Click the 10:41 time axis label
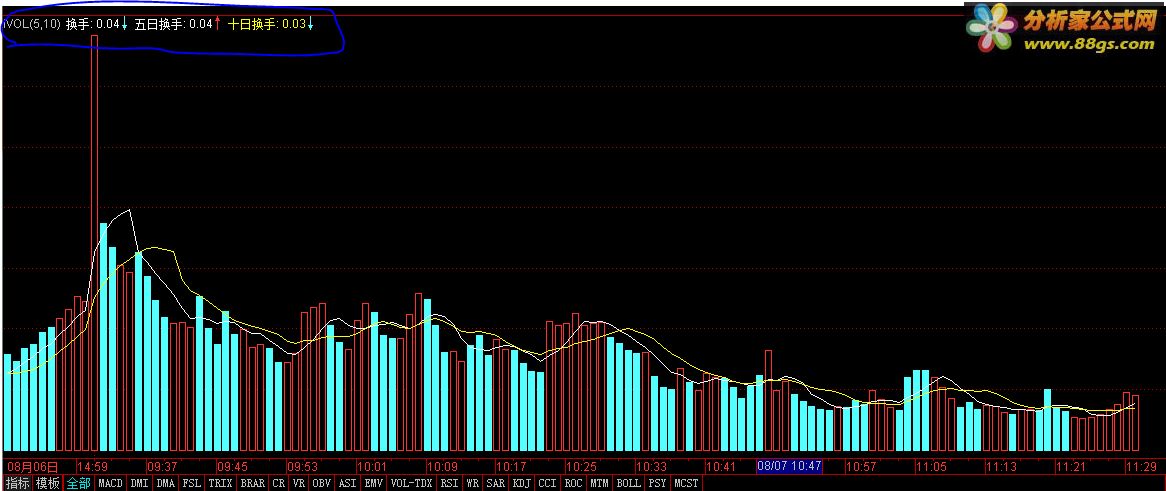 click(721, 466)
